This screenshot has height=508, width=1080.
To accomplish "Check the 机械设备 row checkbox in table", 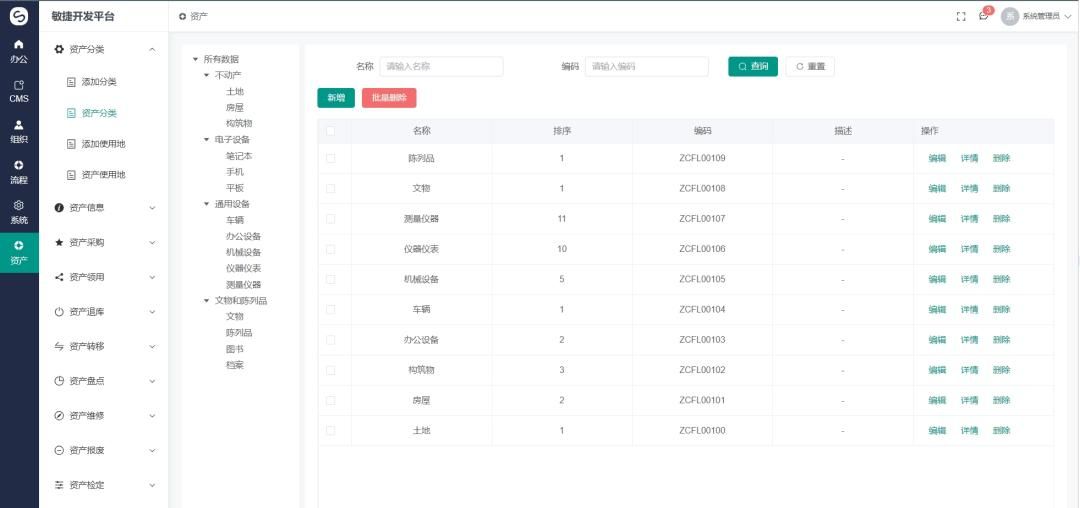I will [x=331, y=279].
